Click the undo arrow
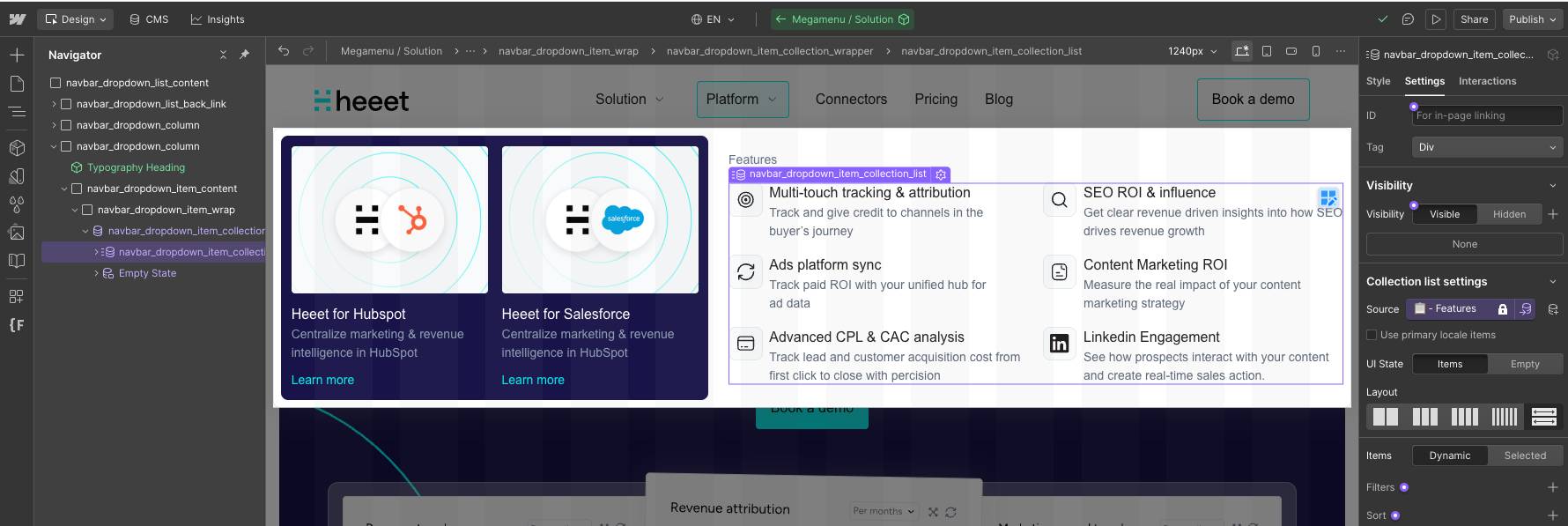This screenshot has width=1568, height=526. 284,51
